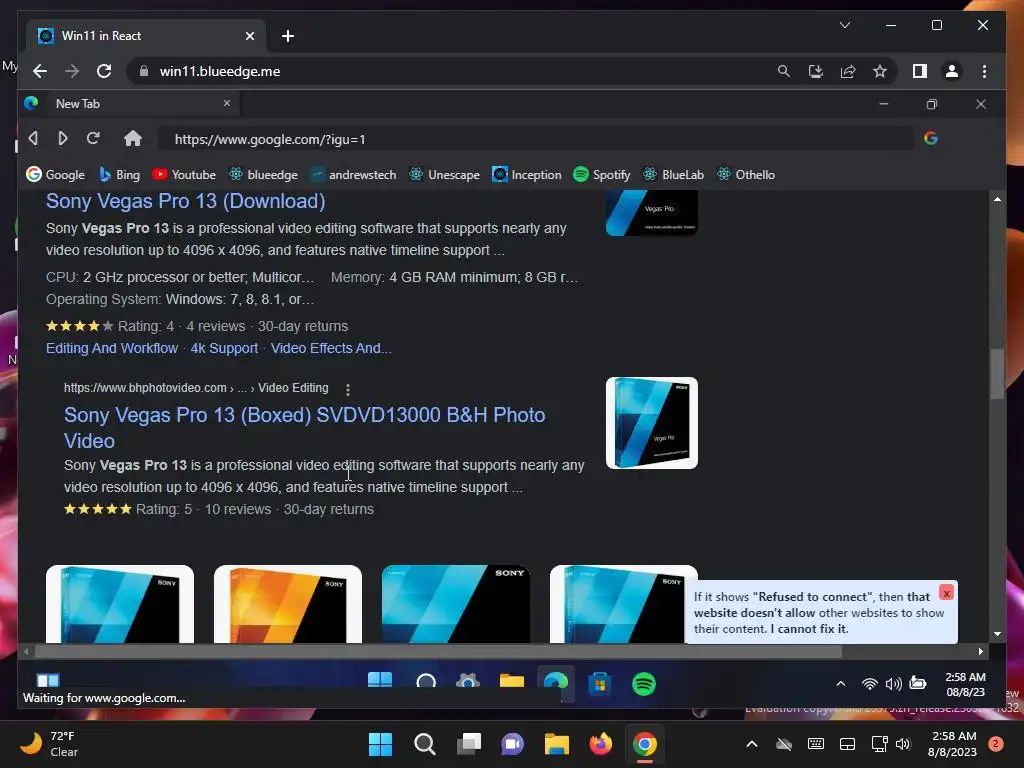The image size is (1024, 768).
Task: Open the andrewstech bookmark
Action: pos(353,174)
